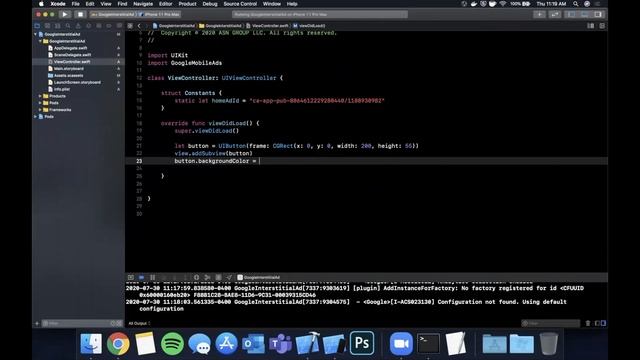Toggle the Inspectors panel visibility button
The image size is (640, 360).
[598, 14]
